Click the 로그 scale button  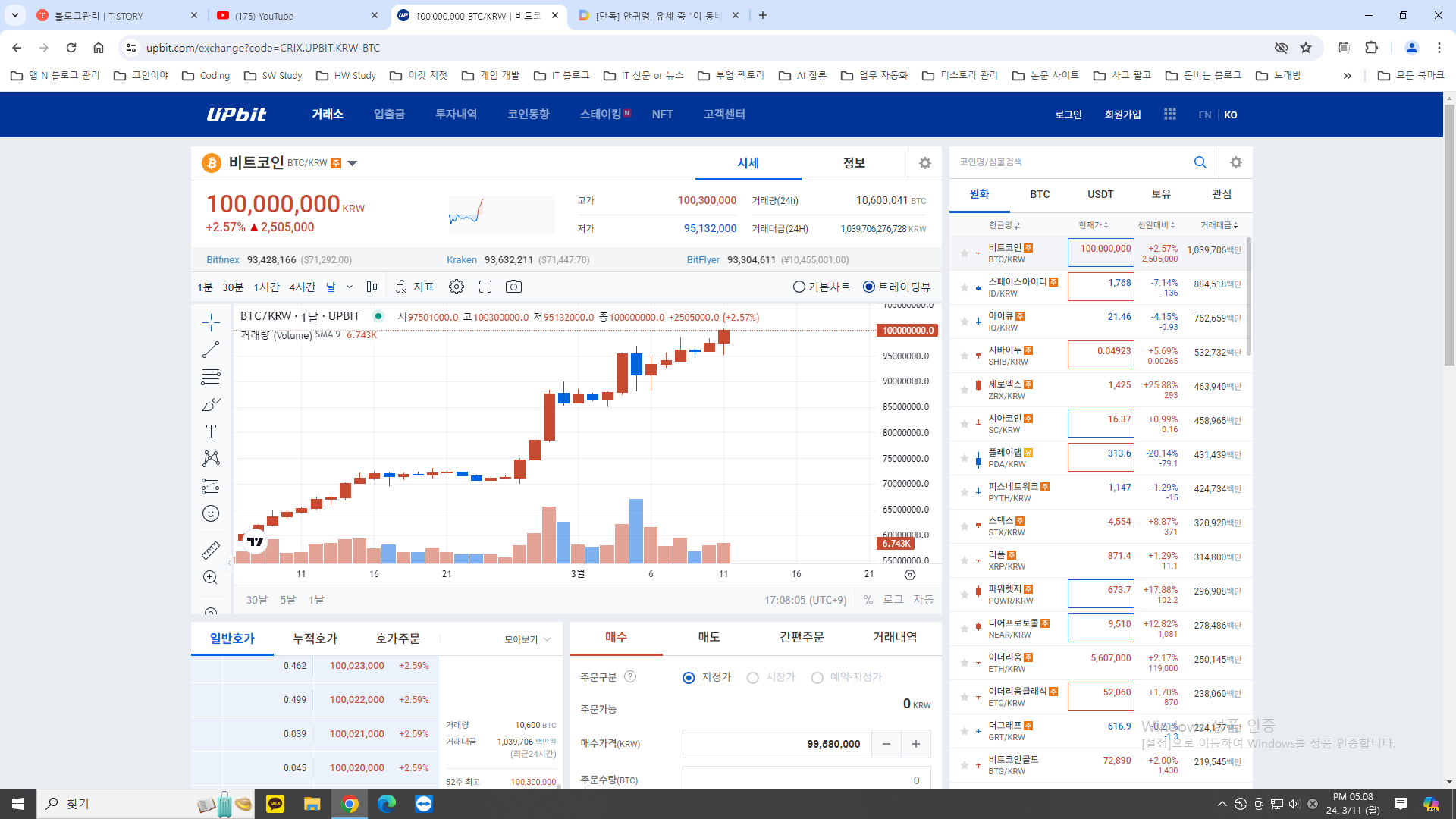point(893,600)
